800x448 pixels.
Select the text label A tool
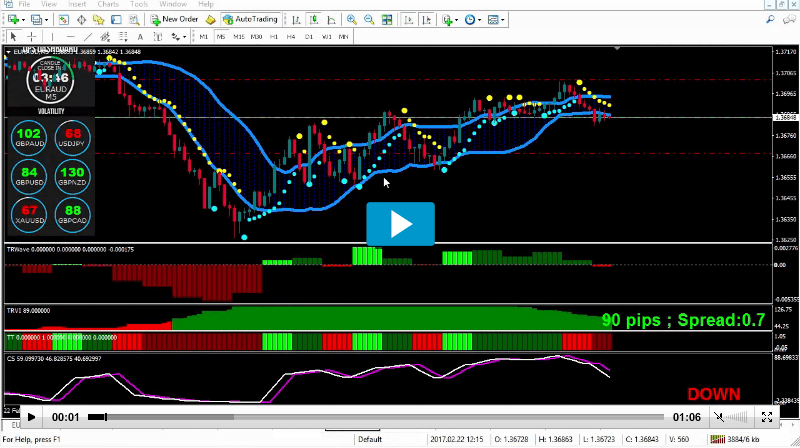click(140, 37)
